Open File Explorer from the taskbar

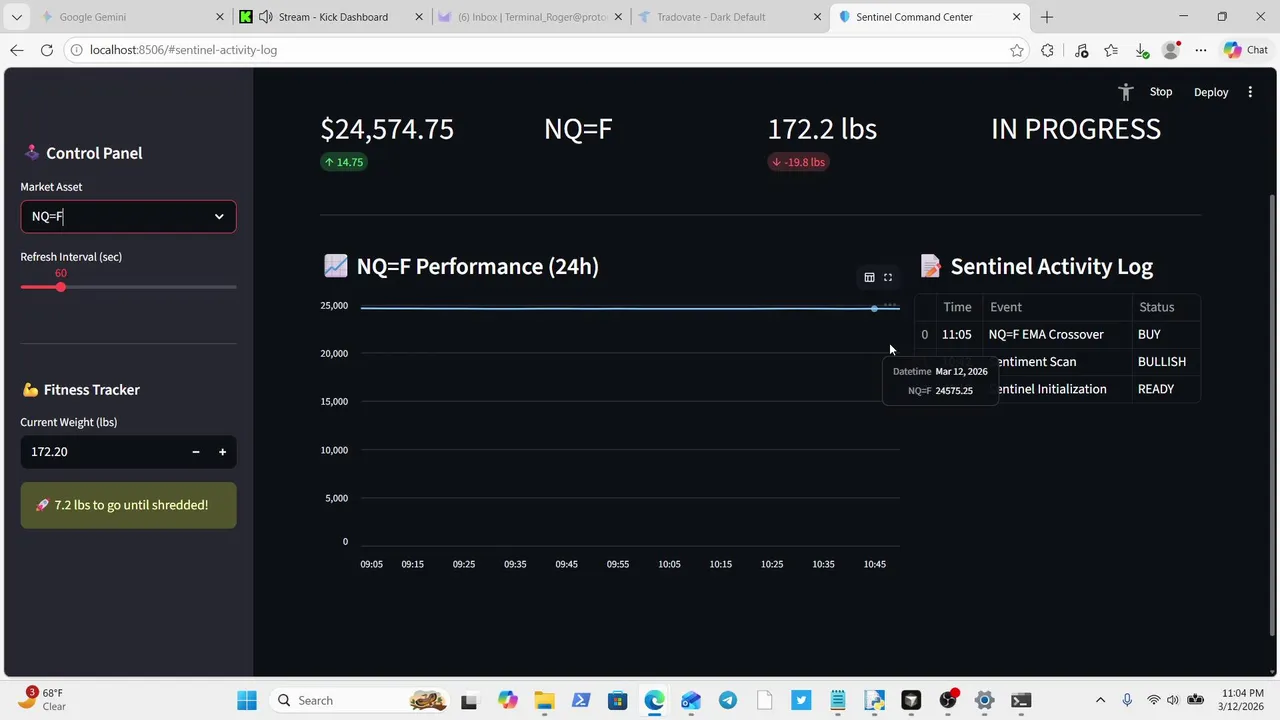coord(544,700)
